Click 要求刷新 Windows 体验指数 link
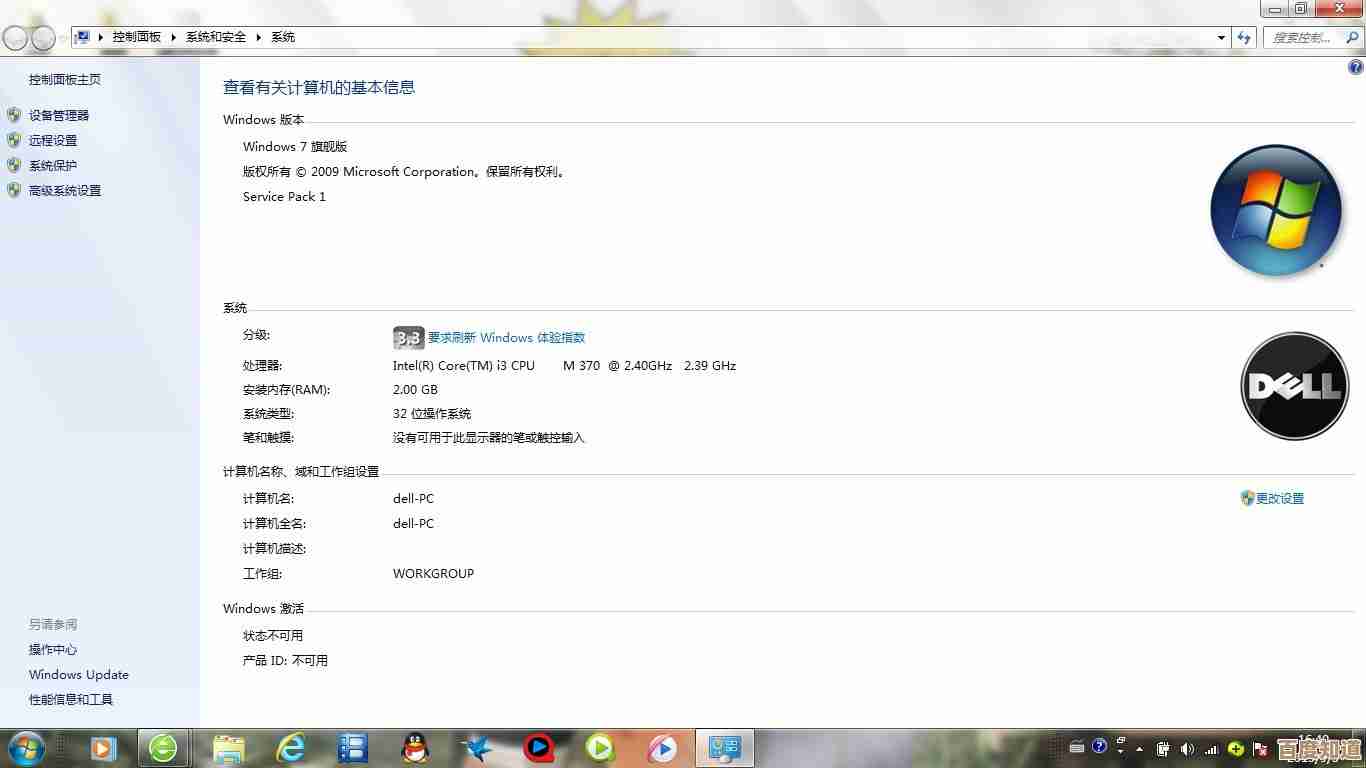Image resolution: width=1366 pixels, height=768 pixels. [506, 338]
